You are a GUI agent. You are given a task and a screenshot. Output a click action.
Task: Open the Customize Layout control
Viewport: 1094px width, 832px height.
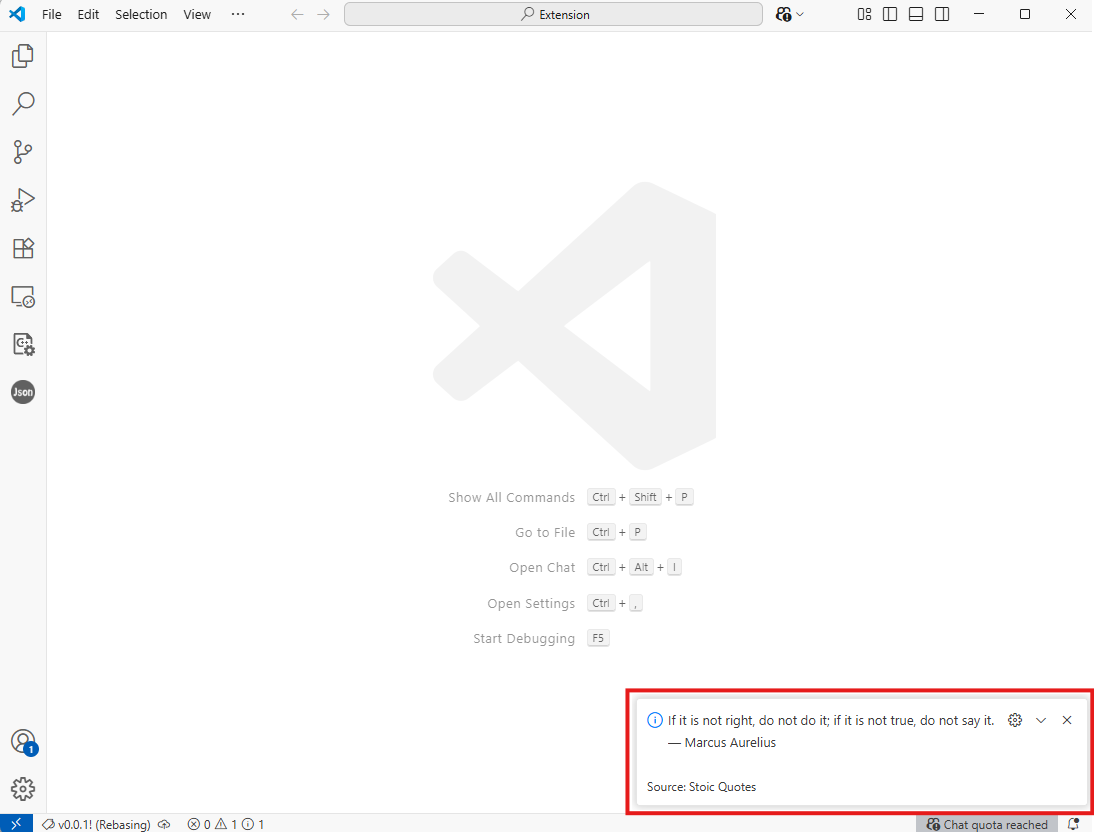tap(864, 15)
